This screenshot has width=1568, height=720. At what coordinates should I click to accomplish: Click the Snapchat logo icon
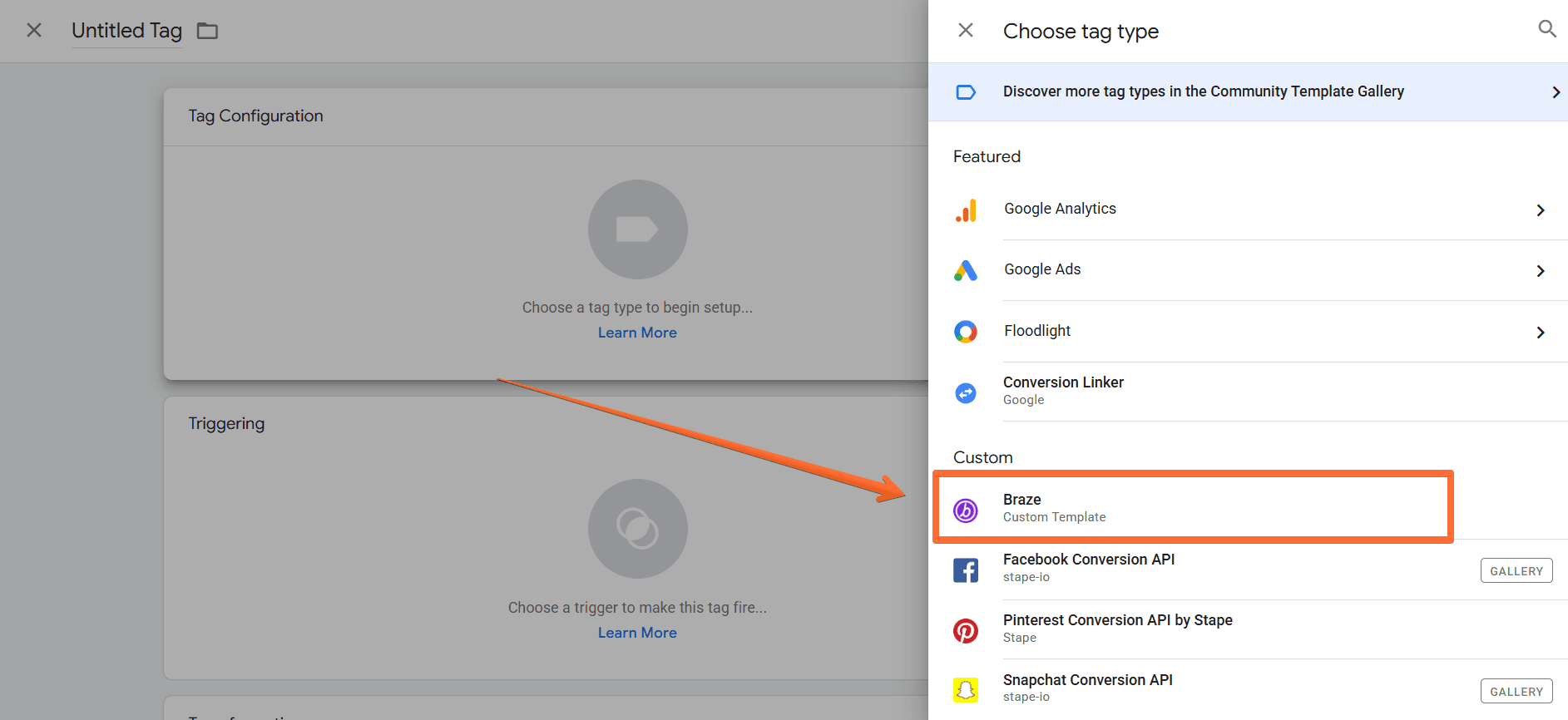coord(966,690)
